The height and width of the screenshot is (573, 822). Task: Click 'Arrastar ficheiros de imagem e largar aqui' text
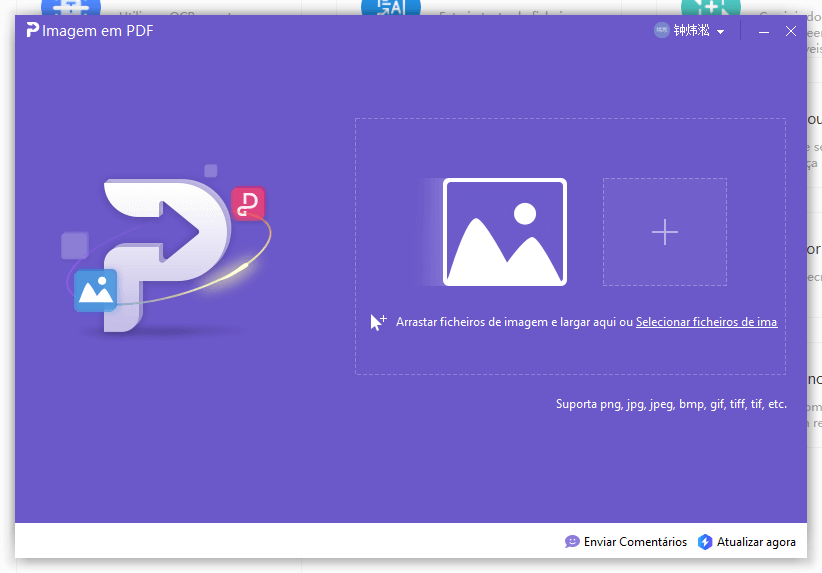pyautogui.click(x=506, y=322)
